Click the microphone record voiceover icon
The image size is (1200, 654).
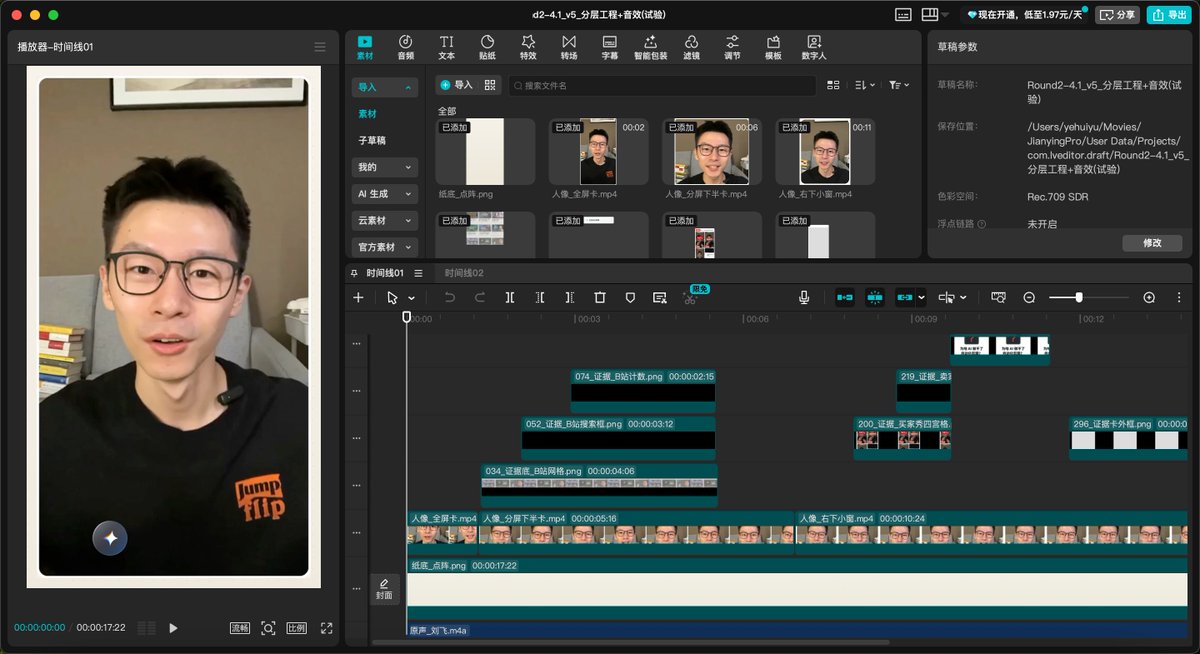click(x=804, y=297)
